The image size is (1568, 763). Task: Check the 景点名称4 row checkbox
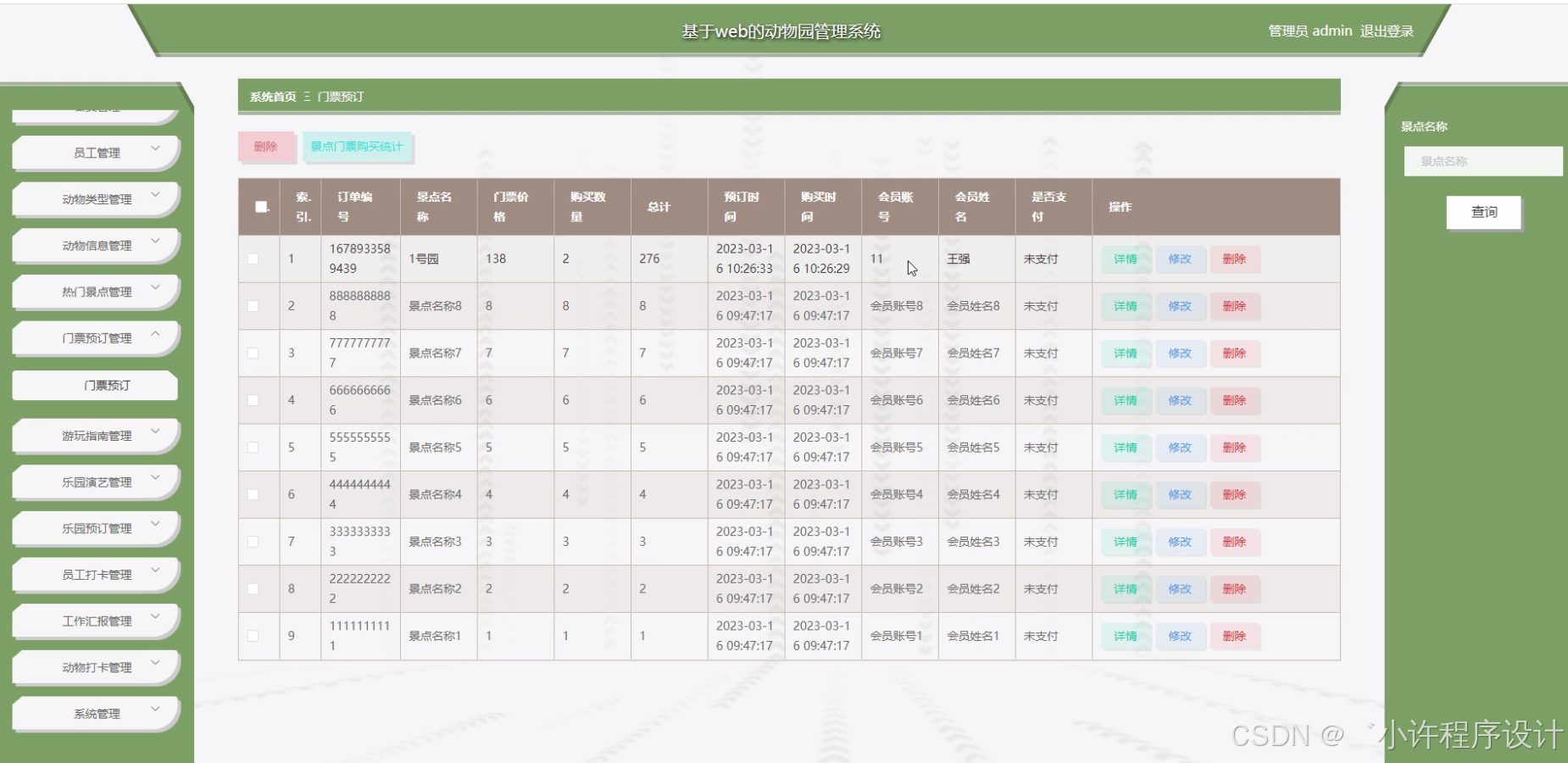[253, 494]
